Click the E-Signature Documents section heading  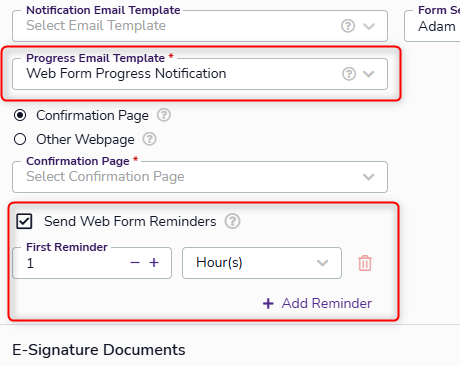pyautogui.click(x=99, y=350)
